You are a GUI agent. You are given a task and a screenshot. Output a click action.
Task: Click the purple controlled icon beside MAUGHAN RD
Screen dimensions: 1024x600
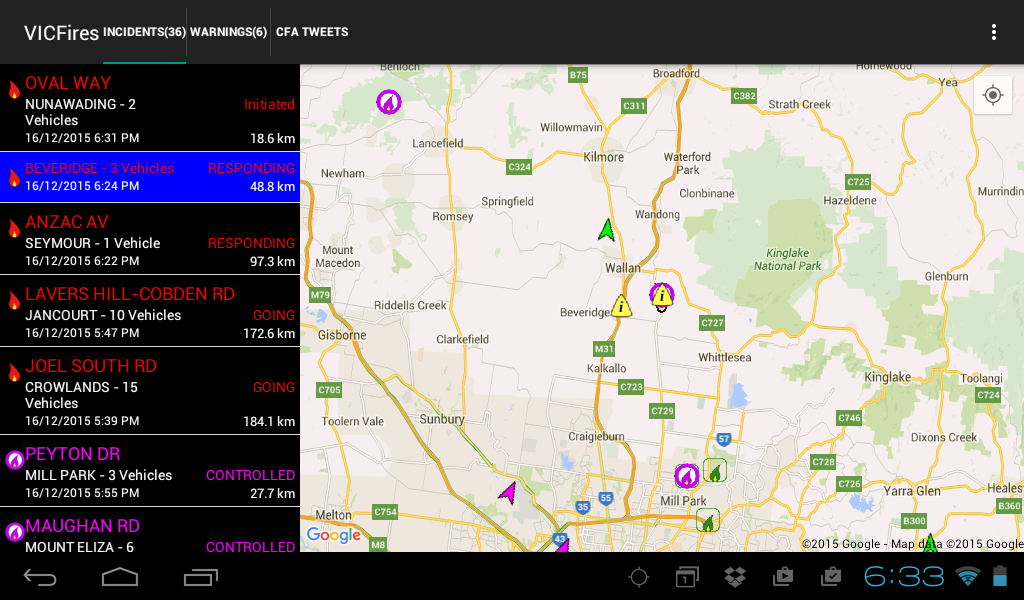[14, 531]
